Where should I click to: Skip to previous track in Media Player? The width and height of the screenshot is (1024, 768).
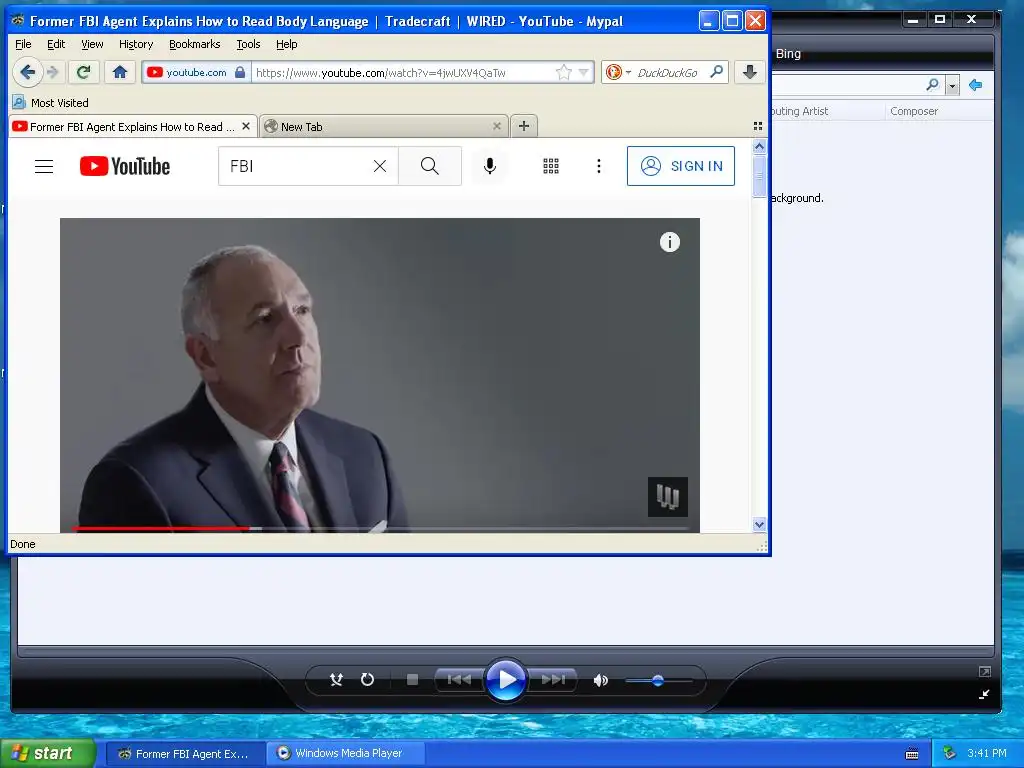[459, 680]
